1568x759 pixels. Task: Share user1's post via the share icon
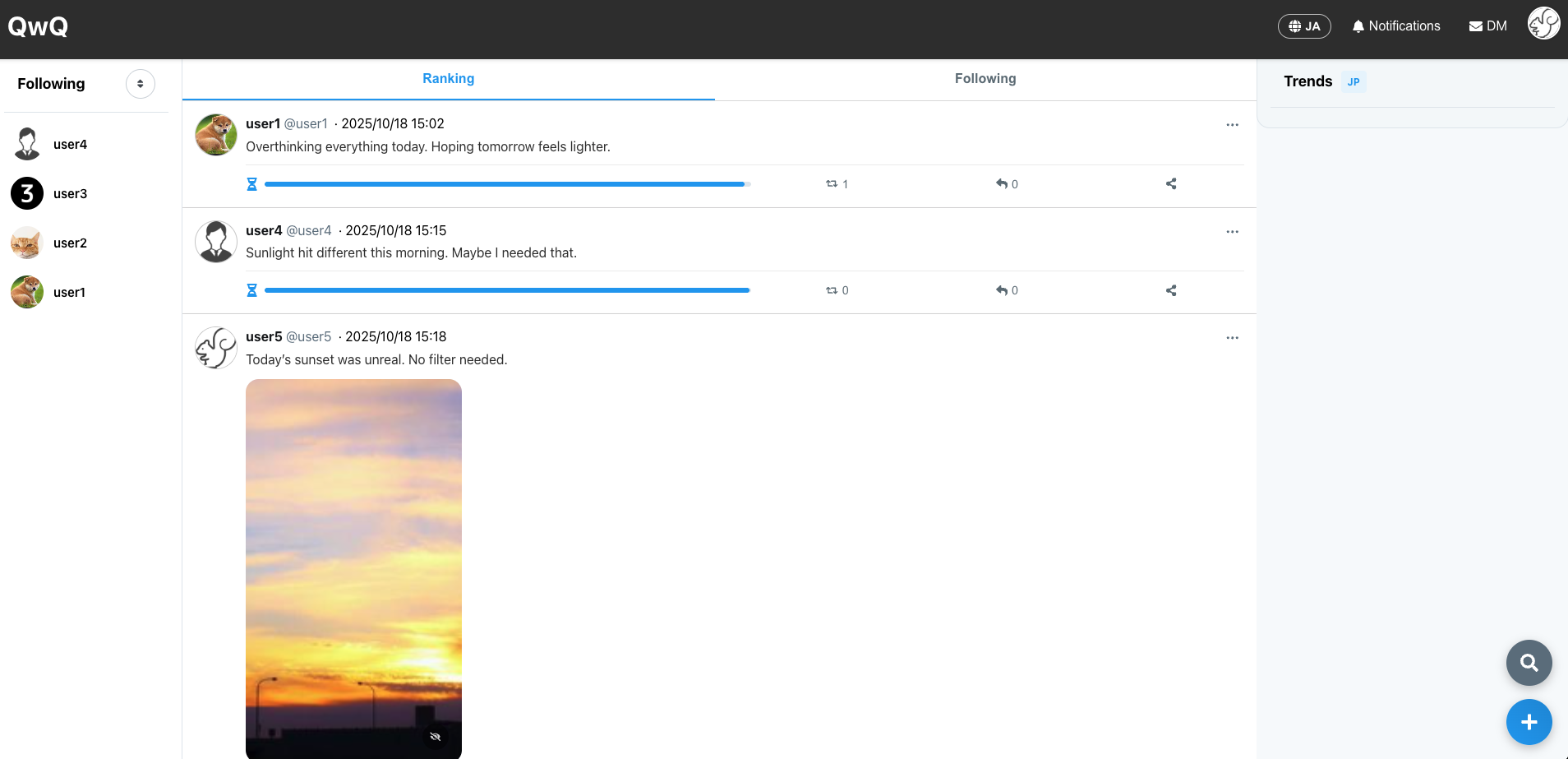point(1171,184)
